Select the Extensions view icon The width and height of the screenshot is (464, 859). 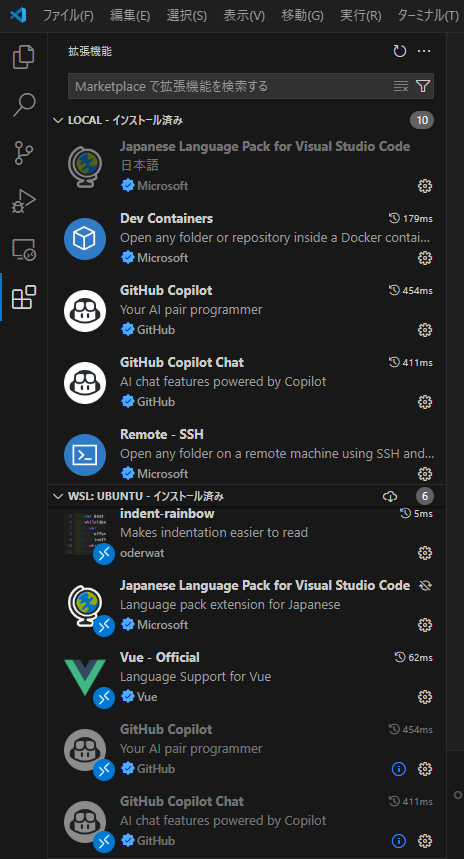[24, 297]
